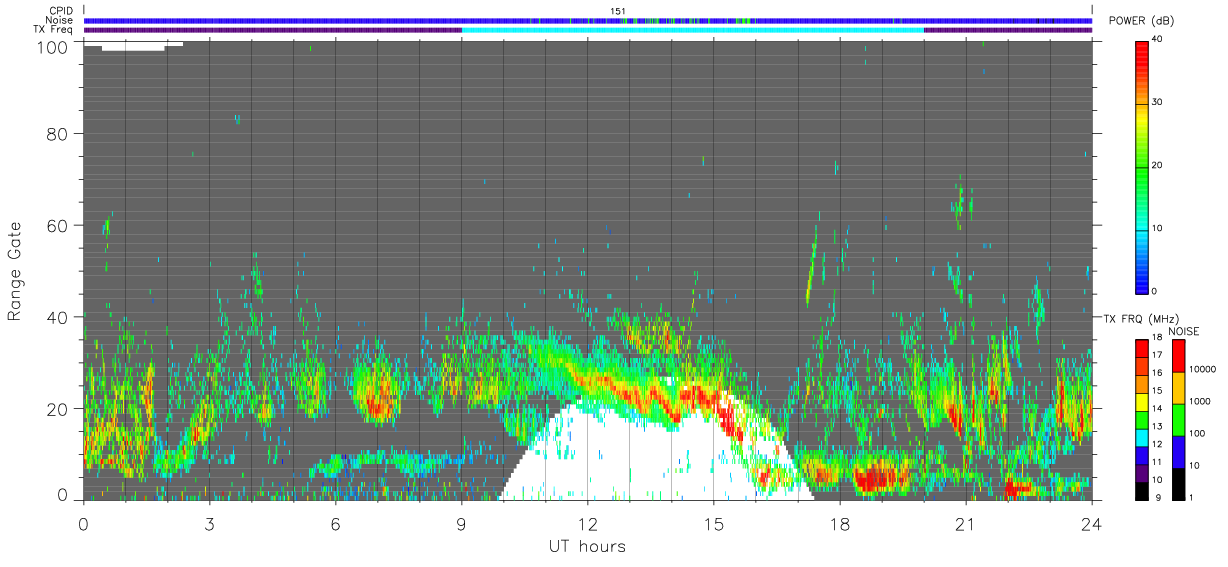Click the green segment of the NOISE colorbar
This screenshot has width=1228, height=567.
coord(1179,419)
